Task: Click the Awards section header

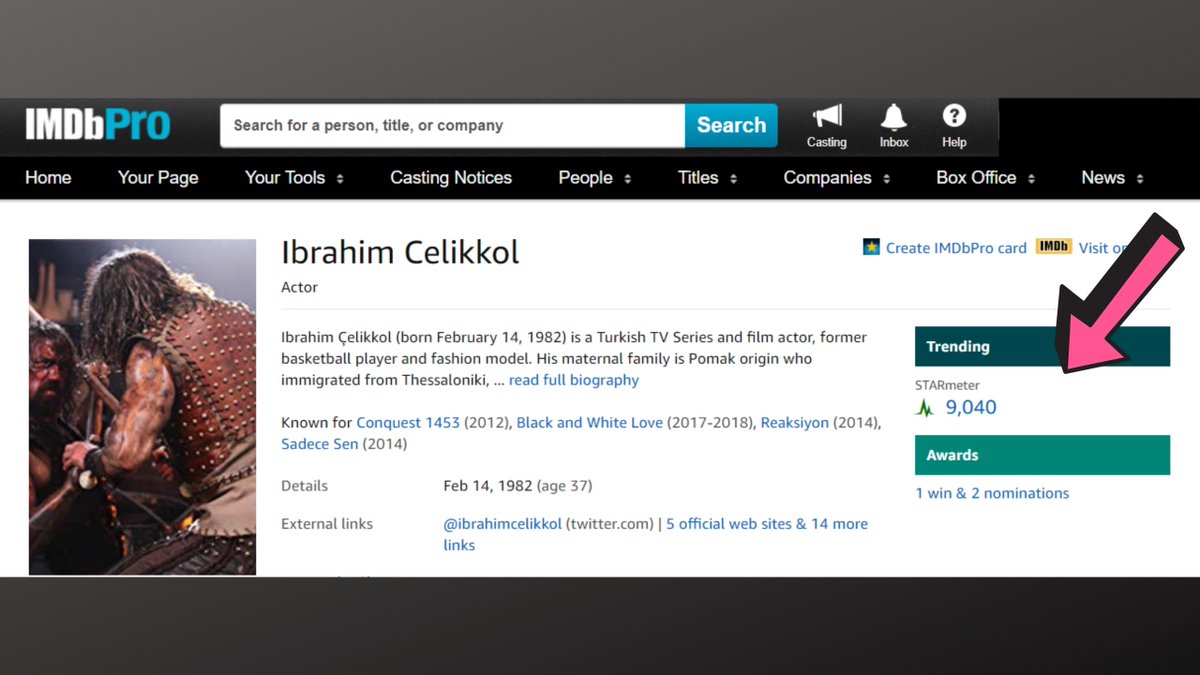Action: coord(1042,455)
